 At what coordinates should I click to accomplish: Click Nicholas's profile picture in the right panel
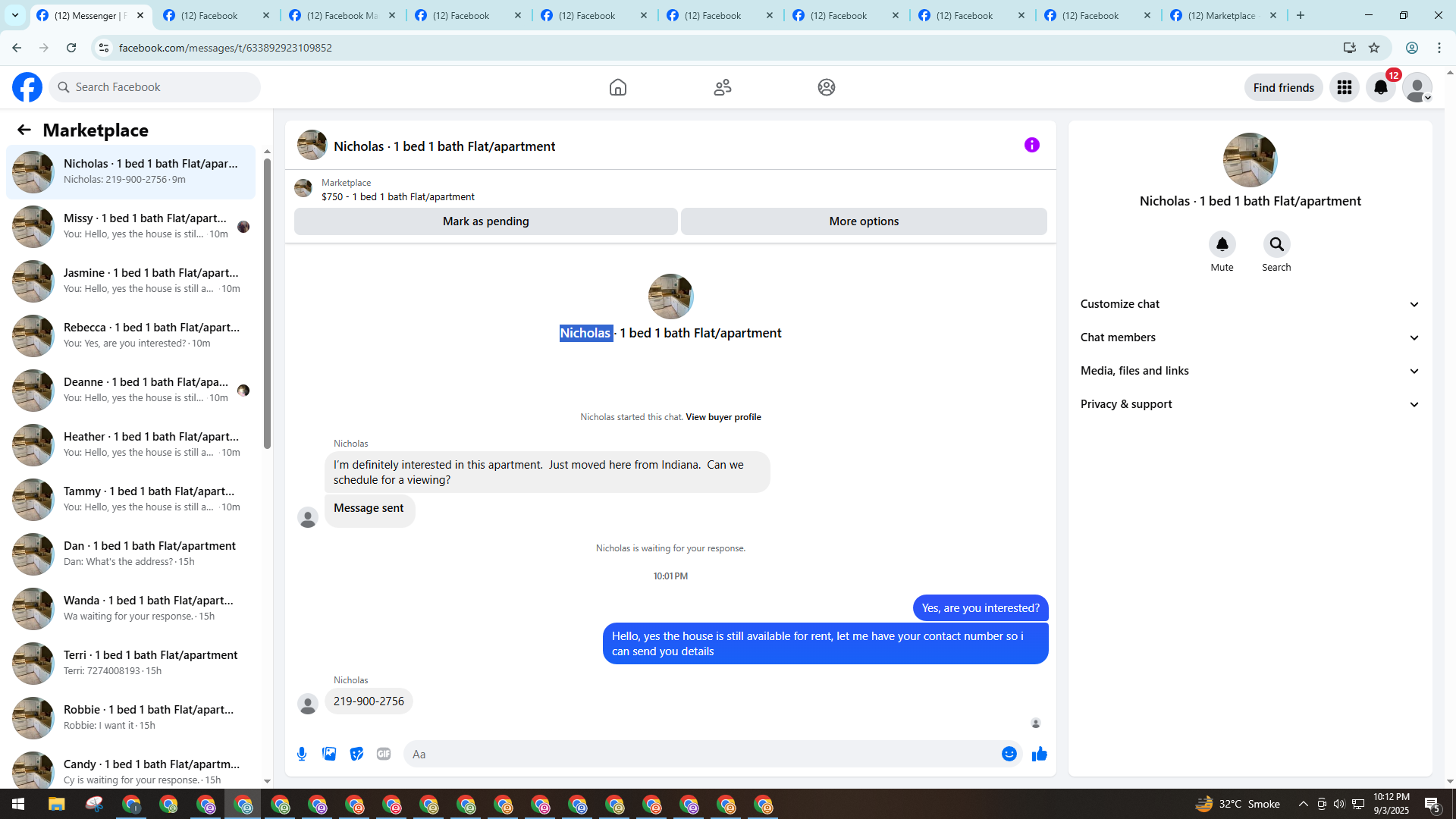(x=1250, y=160)
